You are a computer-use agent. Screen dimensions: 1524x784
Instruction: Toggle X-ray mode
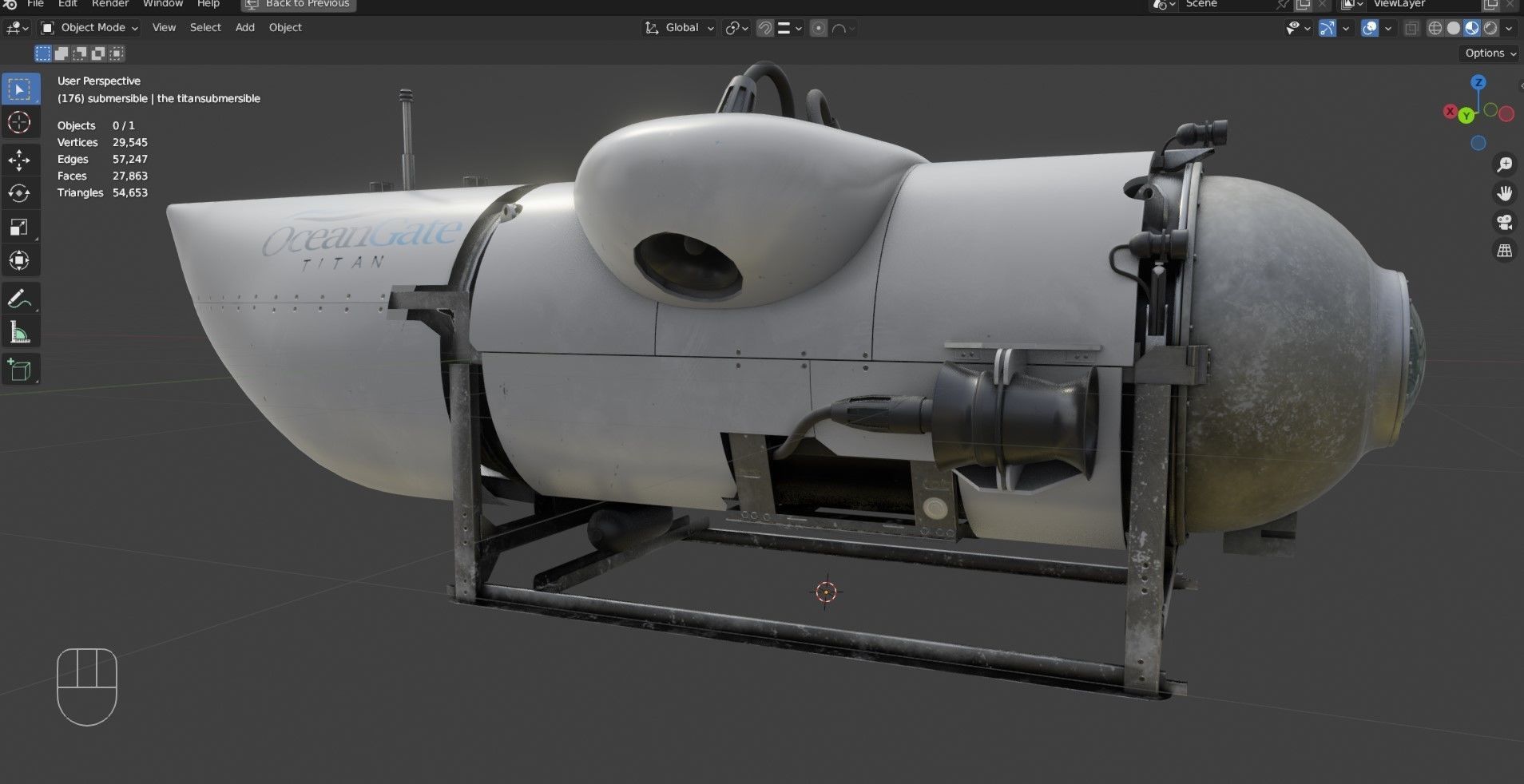[1411, 28]
